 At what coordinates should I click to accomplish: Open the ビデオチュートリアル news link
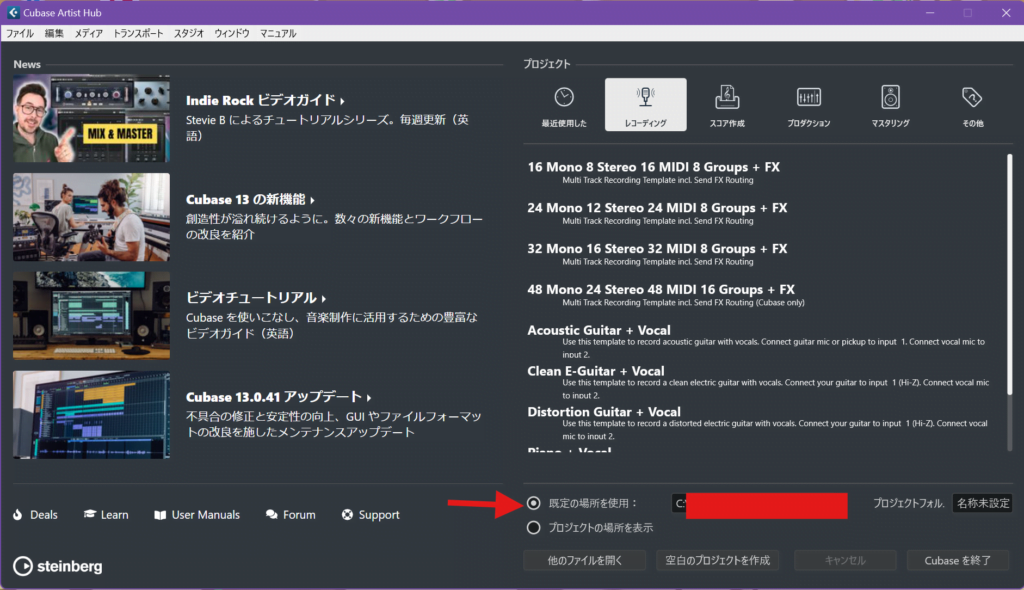pyautogui.click(x=256, y=297)
